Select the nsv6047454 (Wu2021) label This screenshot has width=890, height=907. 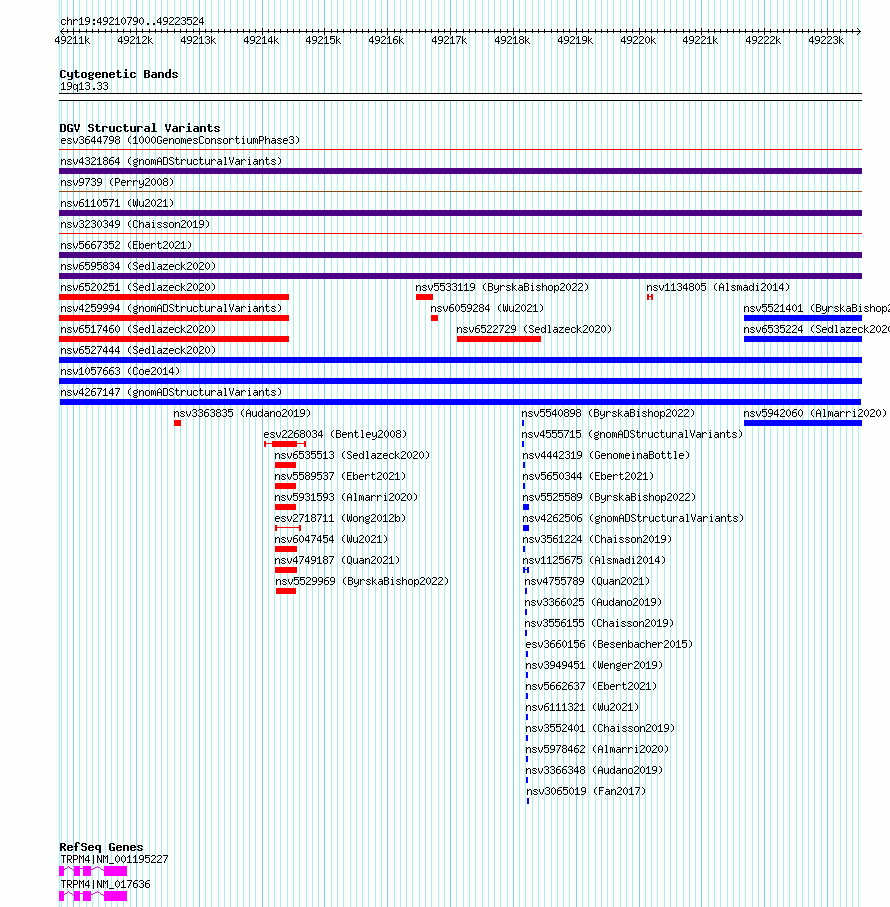pos(331,539)
